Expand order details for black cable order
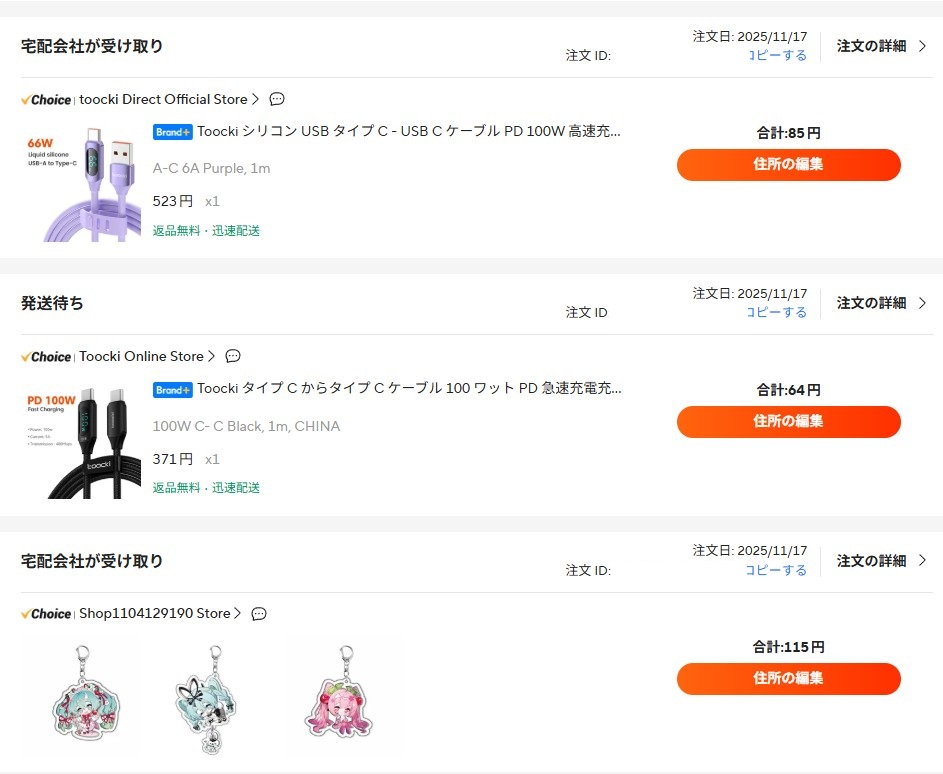This screenshot has height=774, width=943. pyautogui.click(x=881, y=302)
